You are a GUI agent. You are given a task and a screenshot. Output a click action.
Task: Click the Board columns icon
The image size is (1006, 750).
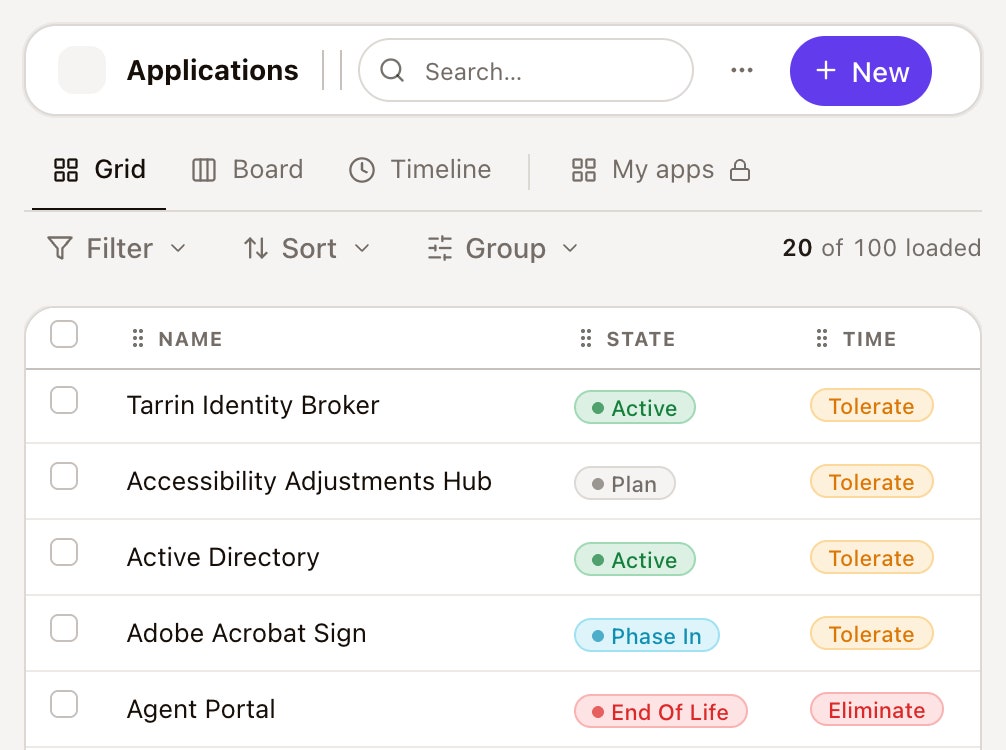pyautogui.click(x=204, y=170)
